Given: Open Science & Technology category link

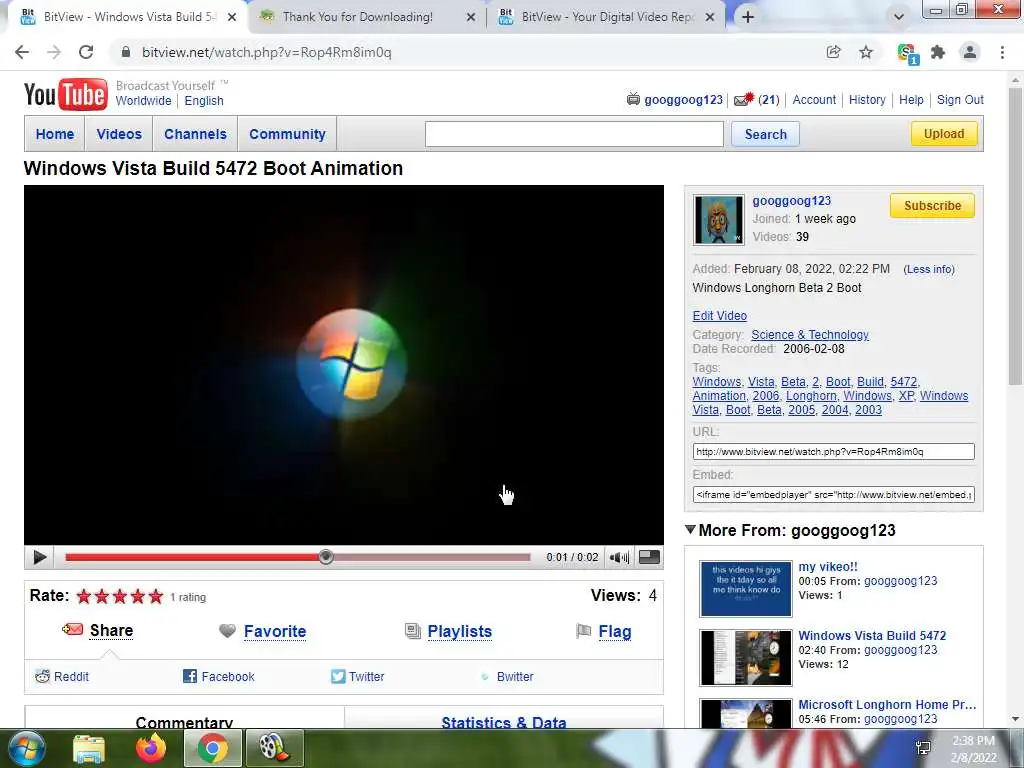Looking at the screenshot, I should pos(810,334).
